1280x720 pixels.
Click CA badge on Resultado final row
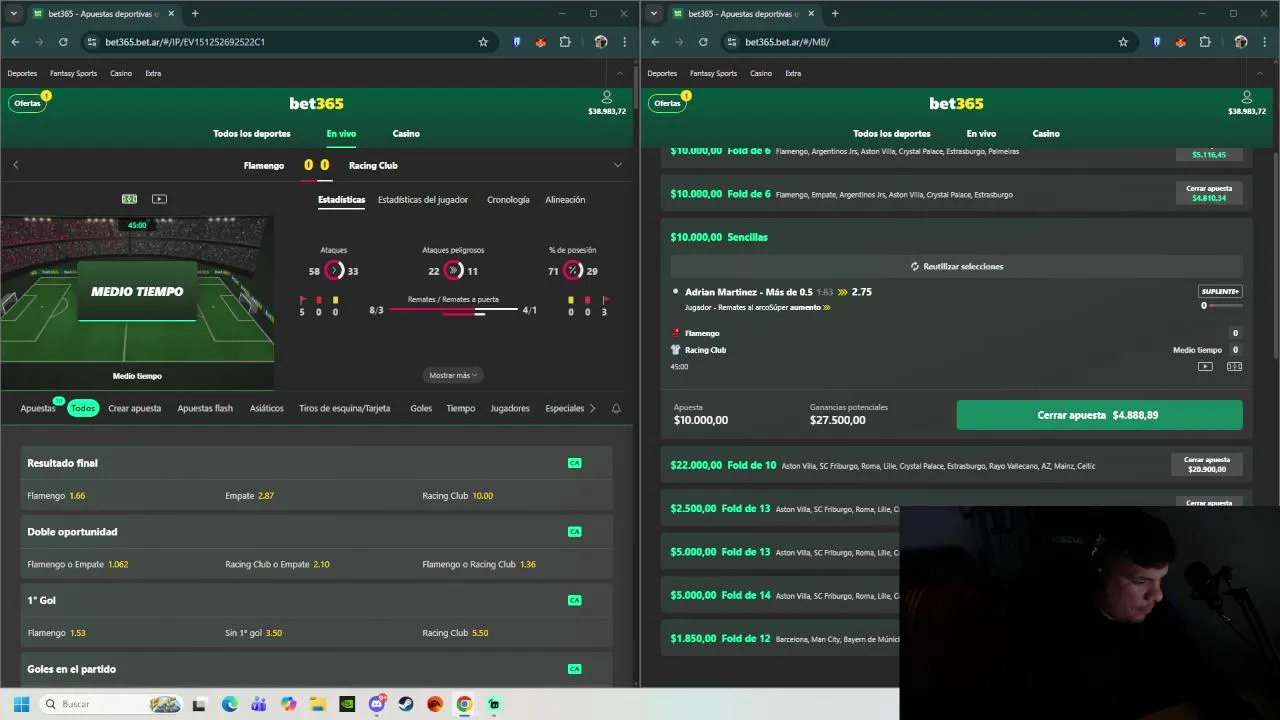pyautogui.click(x=574, y=463)
